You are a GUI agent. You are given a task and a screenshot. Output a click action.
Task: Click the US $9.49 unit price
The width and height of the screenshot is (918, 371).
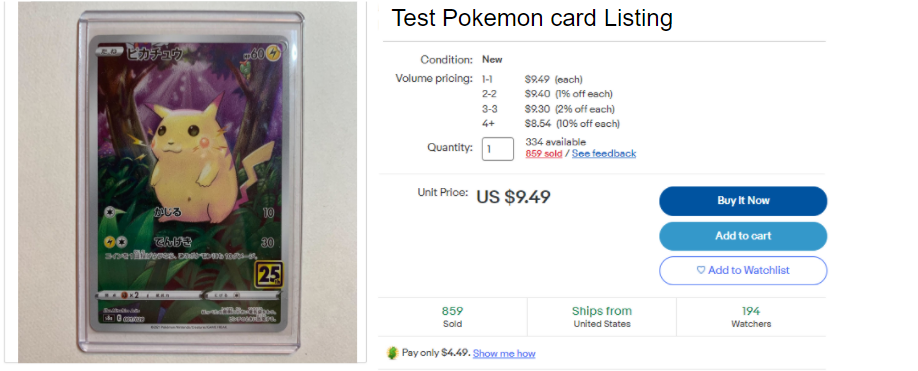tap(513, 197)
